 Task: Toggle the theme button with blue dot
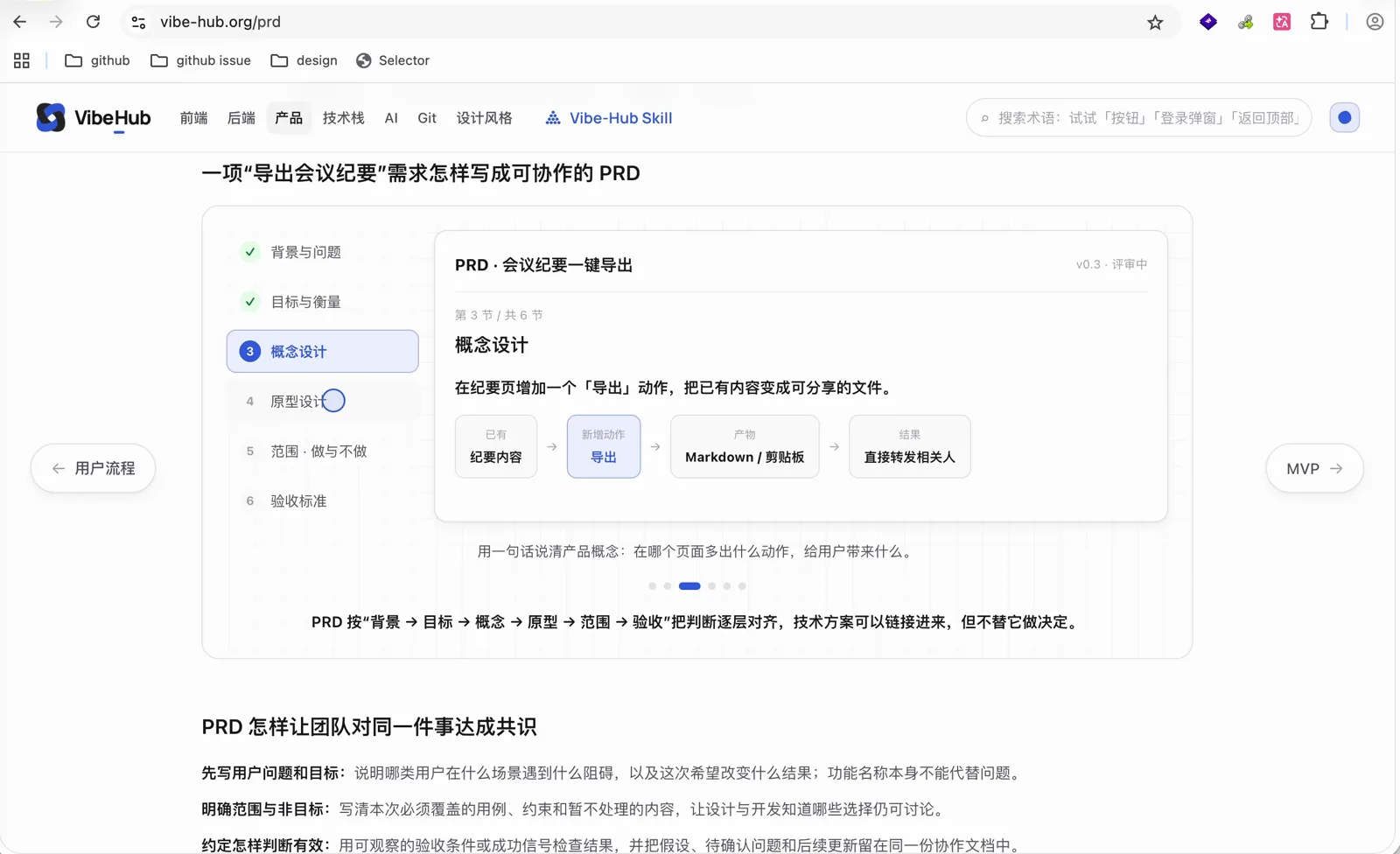tap(1345, 117)
